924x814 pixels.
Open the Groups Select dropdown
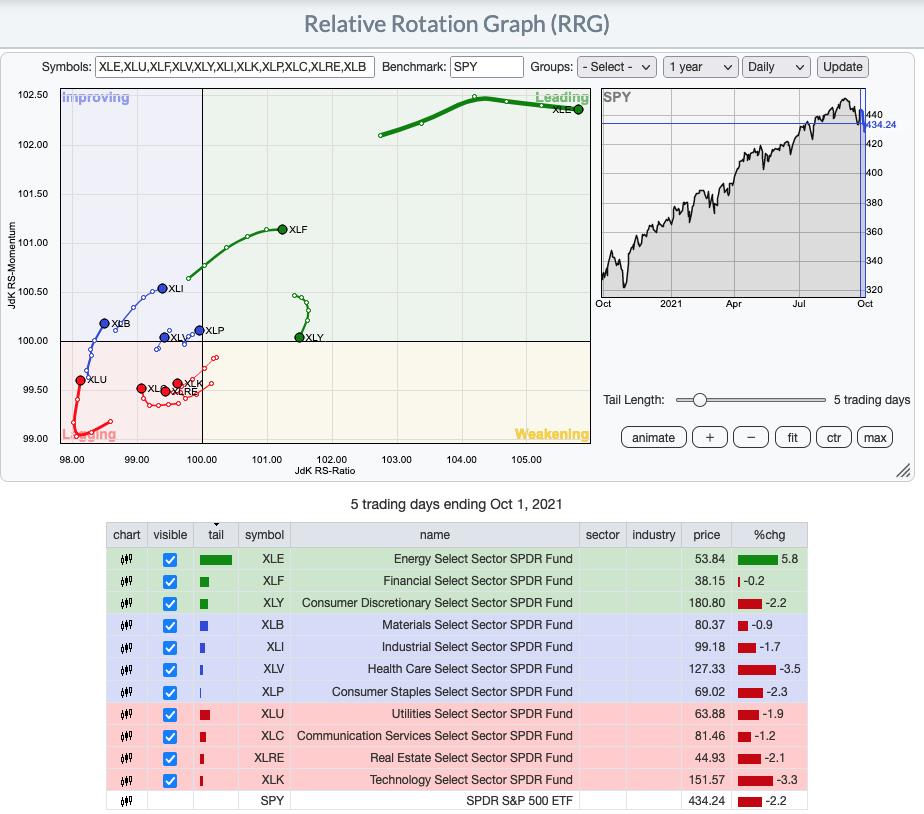616,67
